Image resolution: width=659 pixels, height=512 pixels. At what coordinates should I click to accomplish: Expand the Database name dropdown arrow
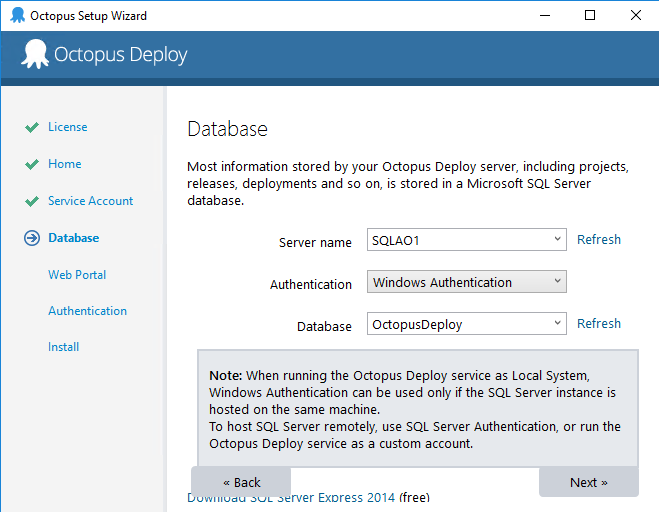557,323
